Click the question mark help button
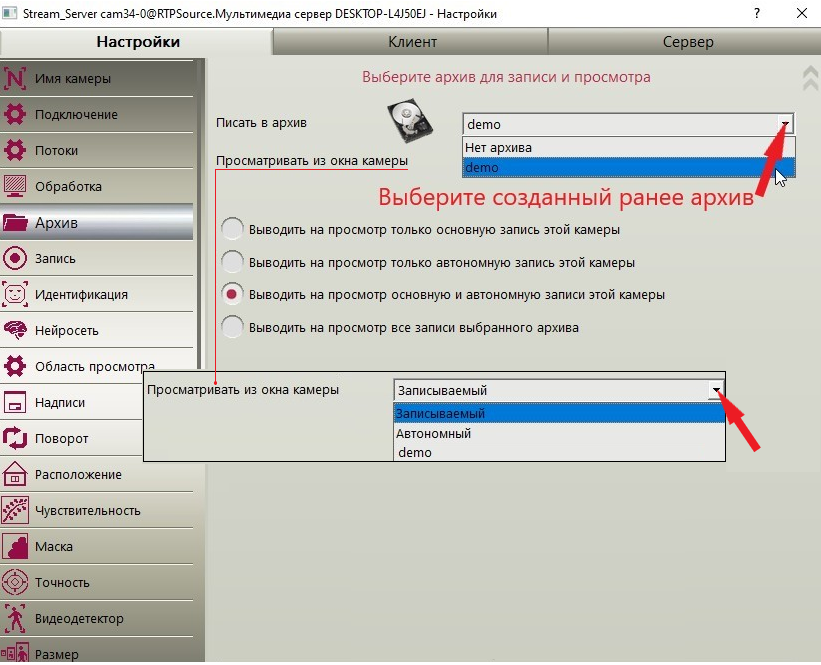This screenshot has height=665, width=821. [x=757, y=14]
